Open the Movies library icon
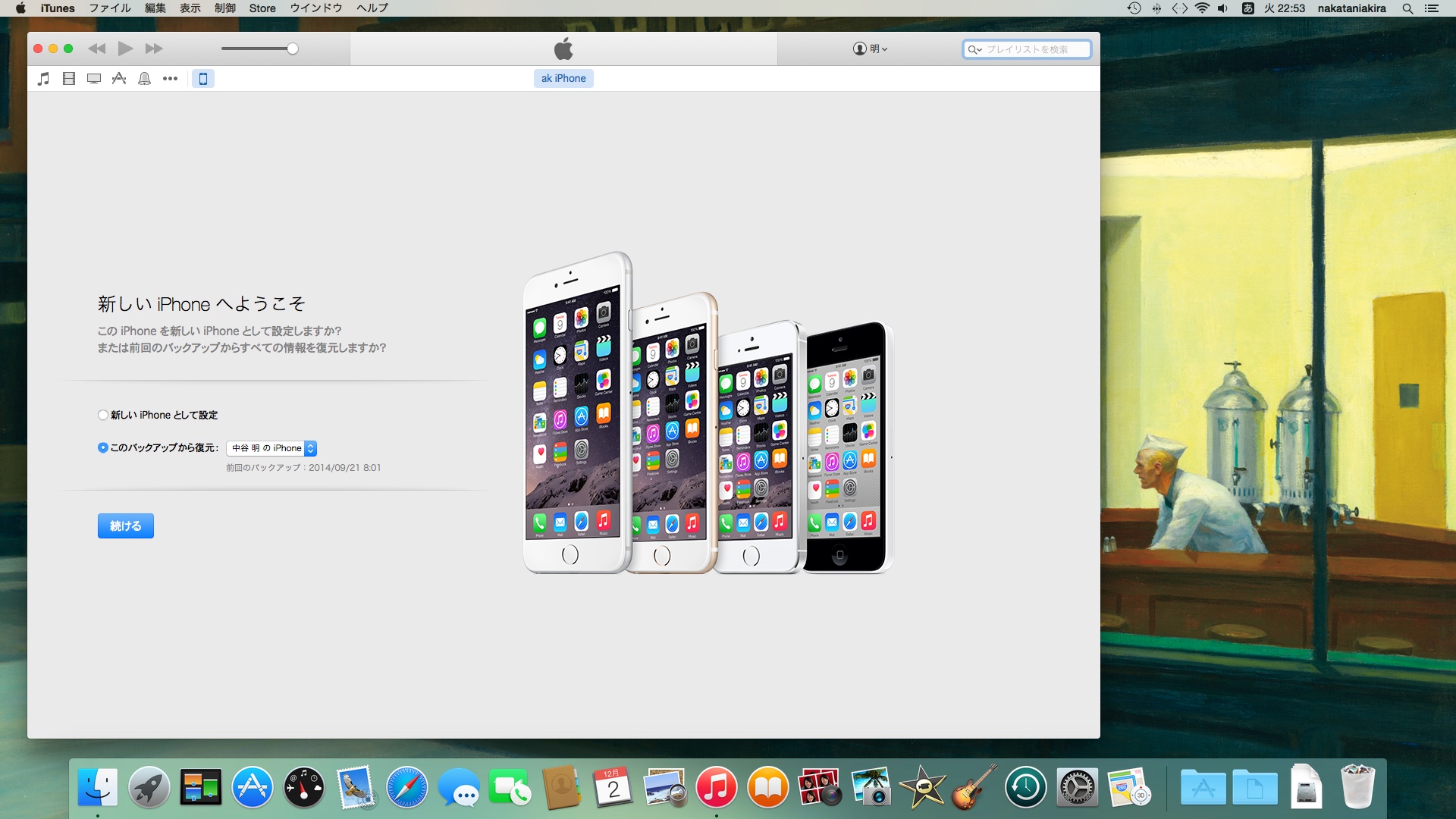 click(x=69, y=78)
